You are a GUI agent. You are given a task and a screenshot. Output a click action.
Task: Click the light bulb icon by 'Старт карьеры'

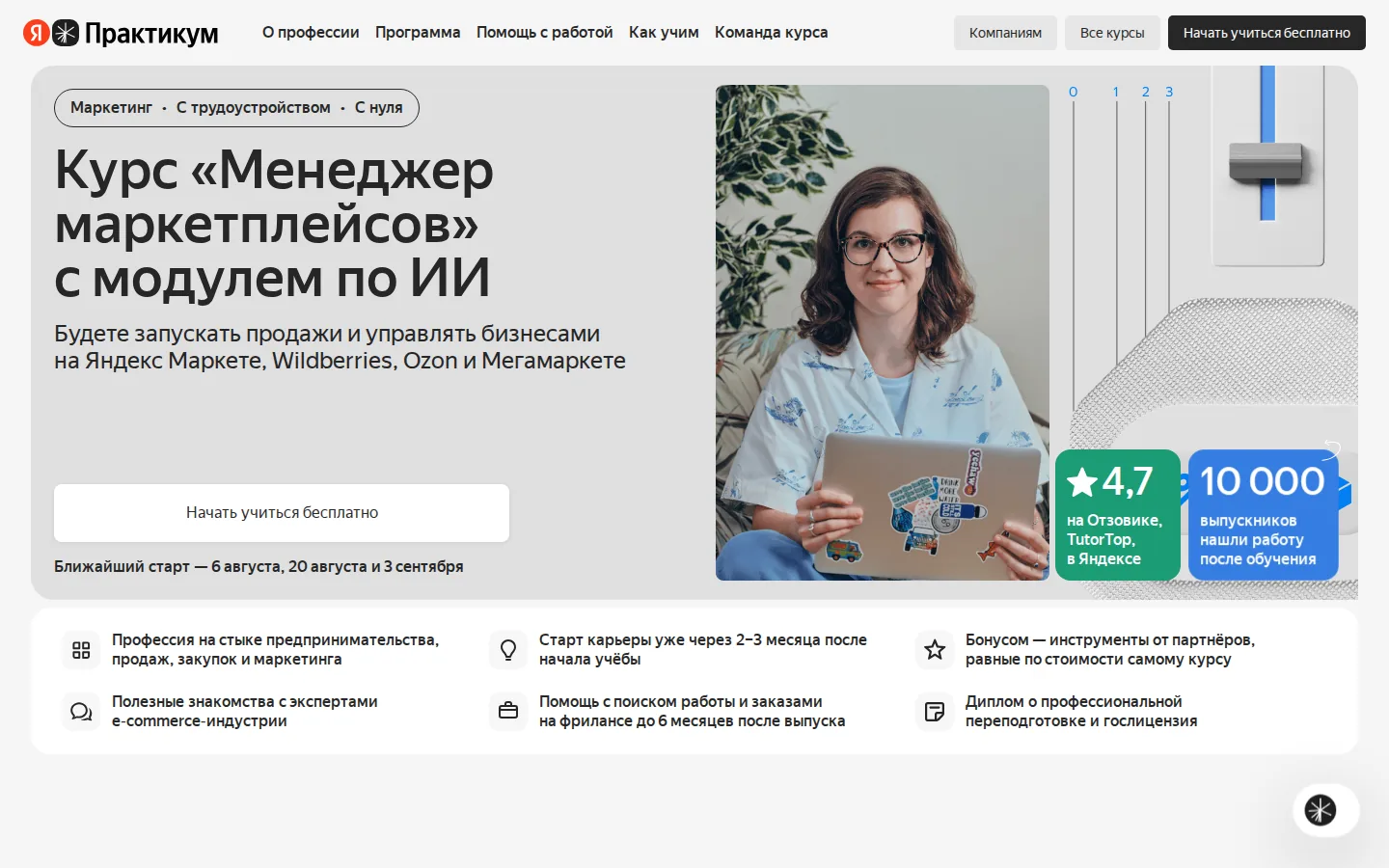508,650
